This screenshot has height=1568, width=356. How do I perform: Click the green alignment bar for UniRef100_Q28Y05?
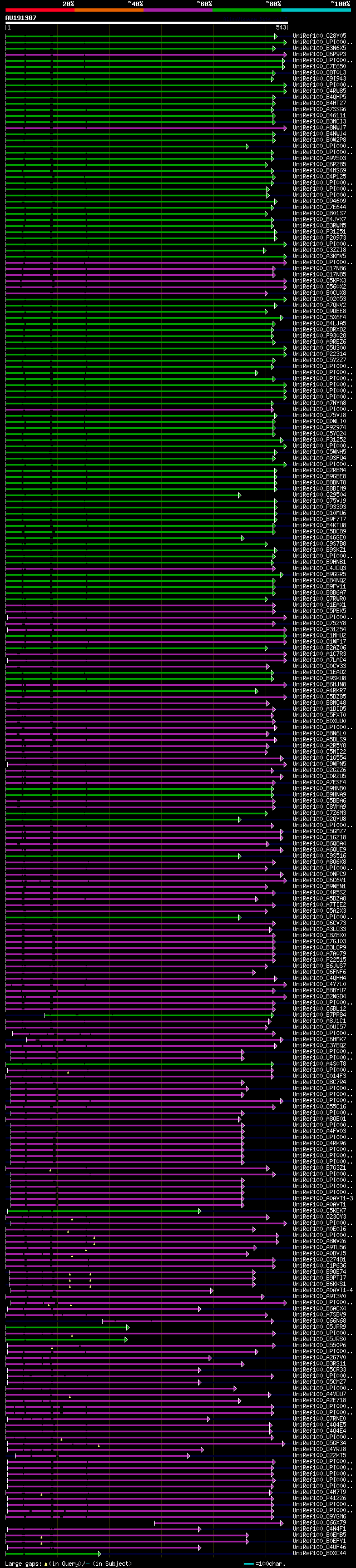[141, 37]
